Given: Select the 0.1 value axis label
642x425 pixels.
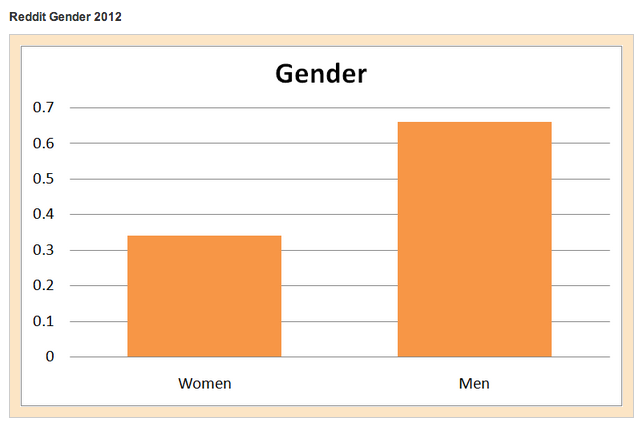Looking at the screenshot, I should pyautogui.click(x=44, y=321).
